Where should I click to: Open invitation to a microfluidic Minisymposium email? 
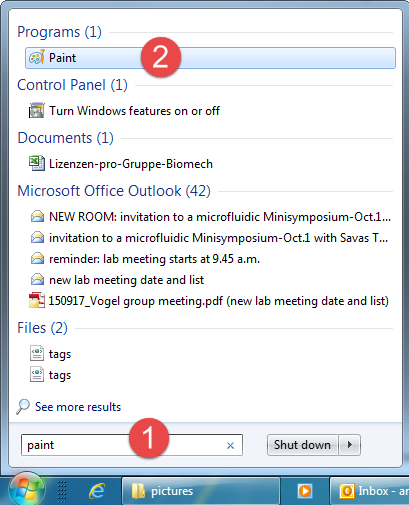218,238
